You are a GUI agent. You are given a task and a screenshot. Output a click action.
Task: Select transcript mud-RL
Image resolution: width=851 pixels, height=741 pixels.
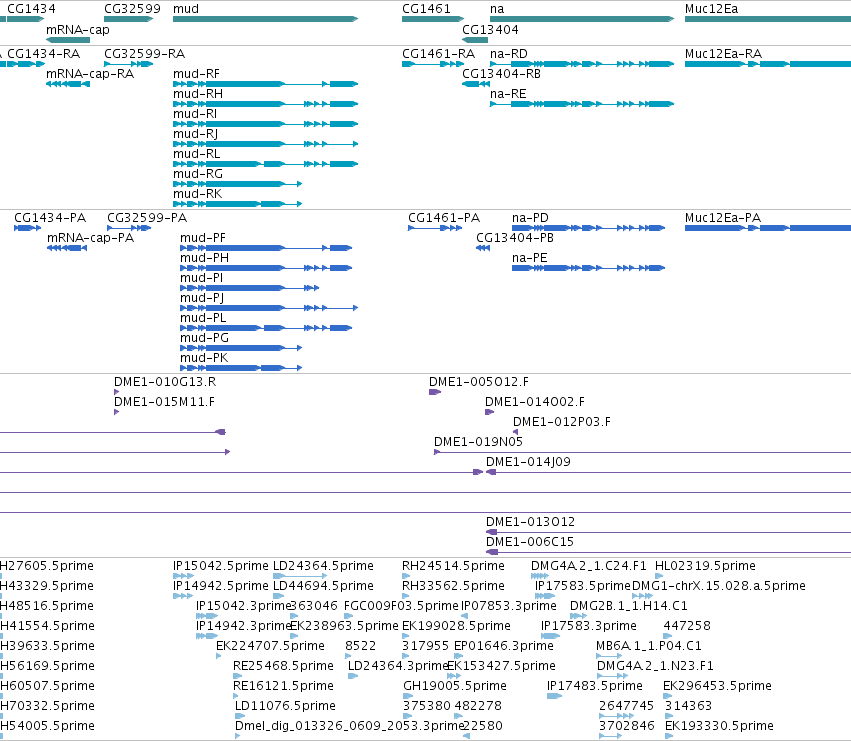(265, 164)
